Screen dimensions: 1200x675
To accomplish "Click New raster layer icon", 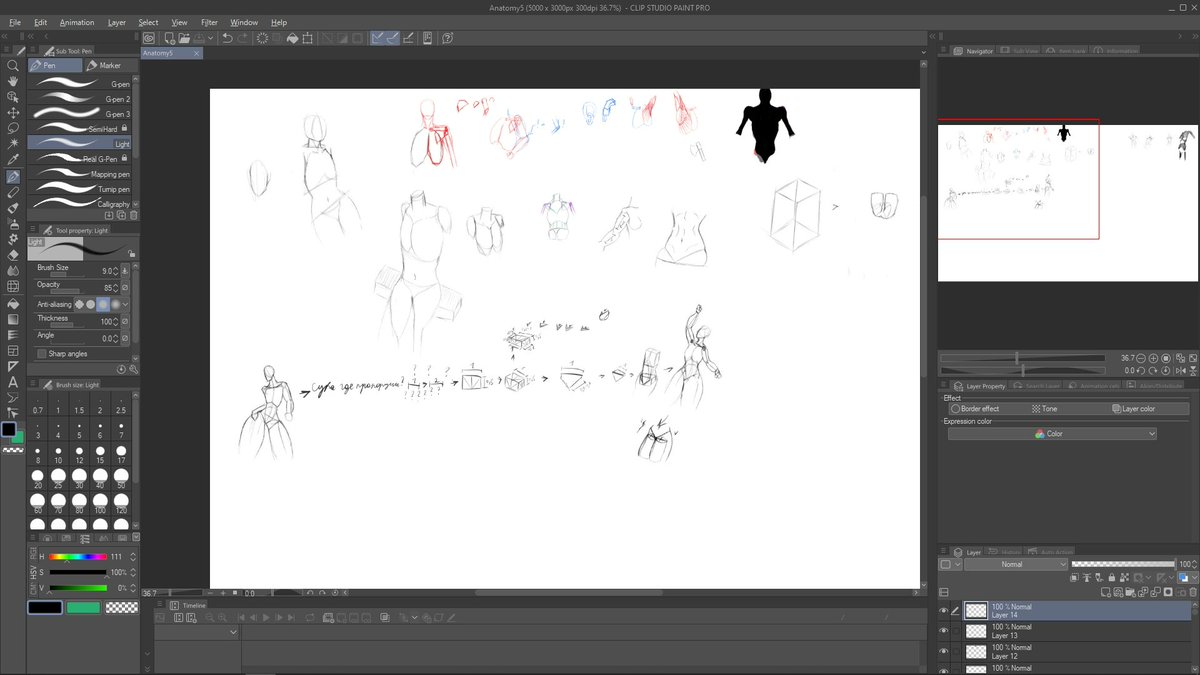I will [x=1106, y=592].
